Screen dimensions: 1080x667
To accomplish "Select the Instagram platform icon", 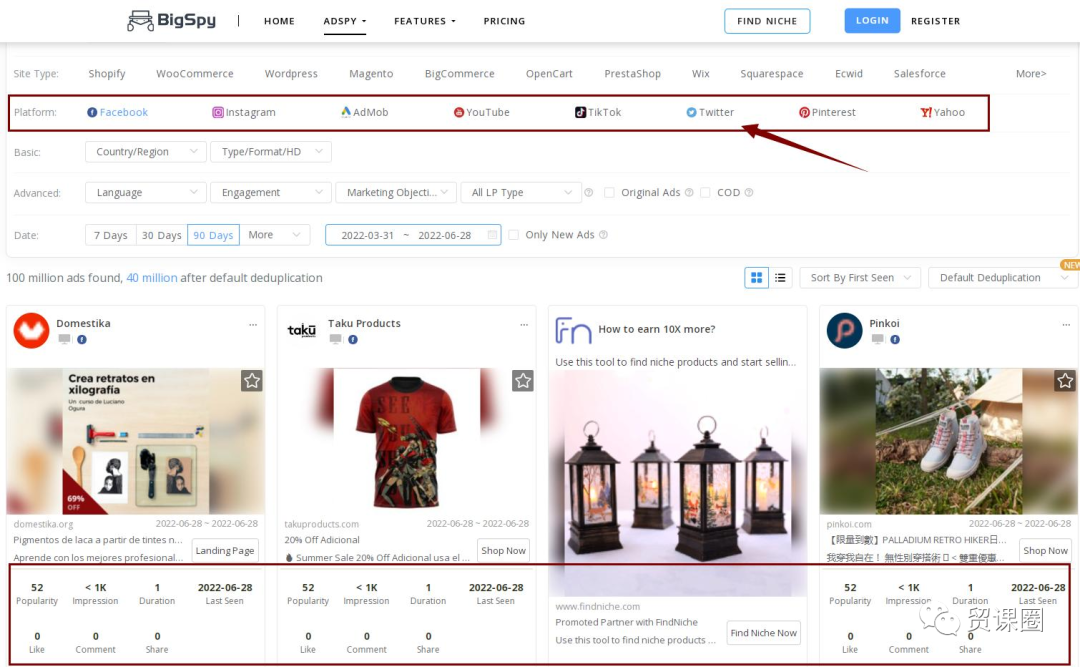I will (x=218, y=112).
